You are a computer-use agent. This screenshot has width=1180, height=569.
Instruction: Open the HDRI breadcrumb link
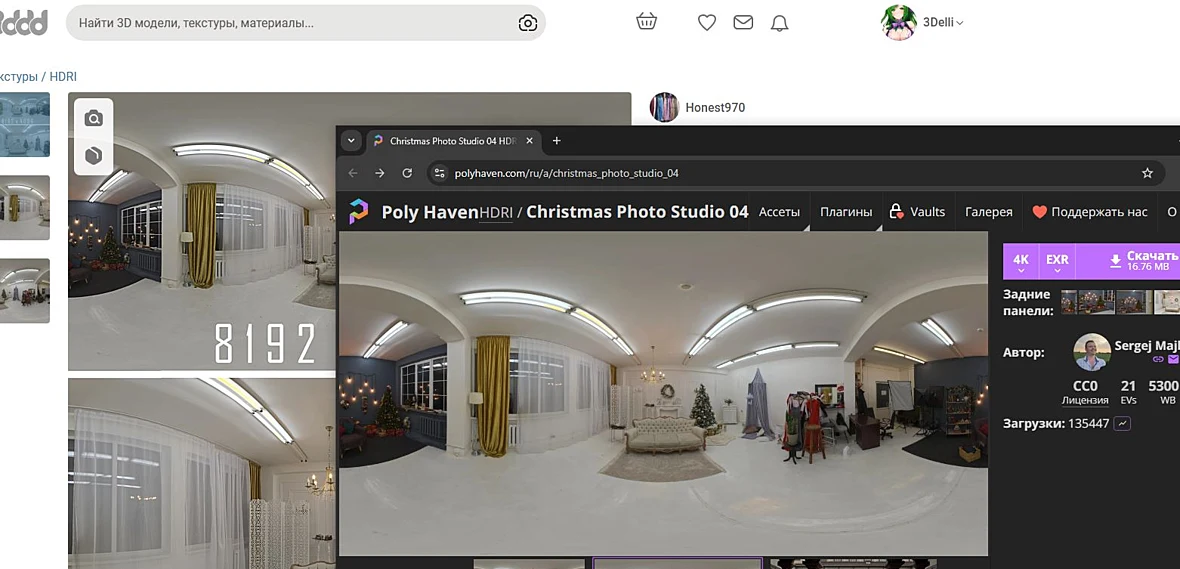point(63,77)
